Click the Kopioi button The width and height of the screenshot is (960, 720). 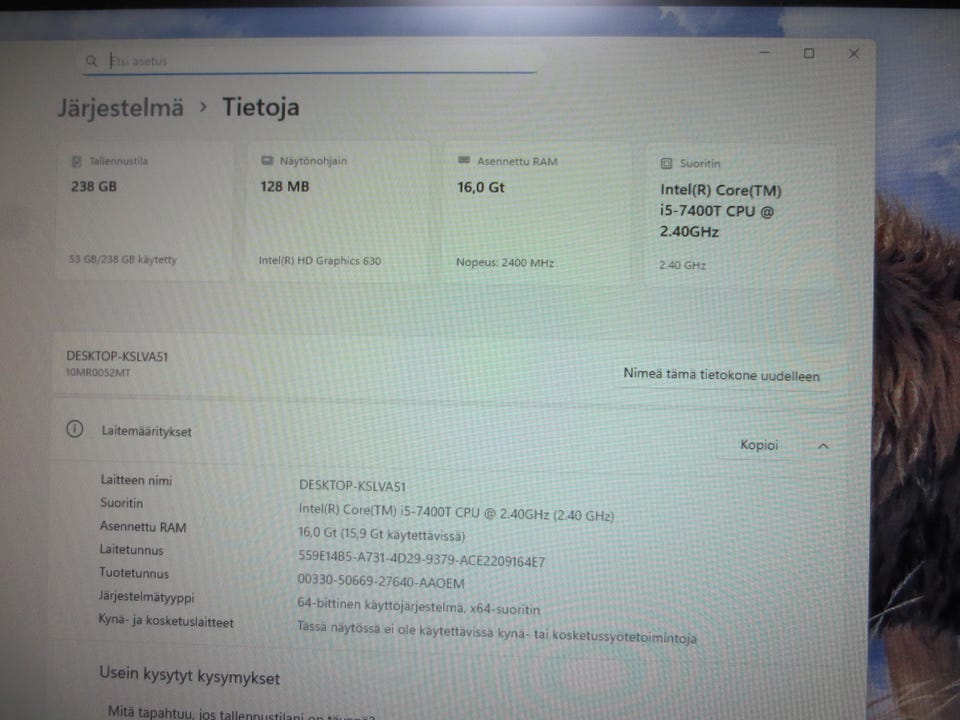[x=759, y=445]
